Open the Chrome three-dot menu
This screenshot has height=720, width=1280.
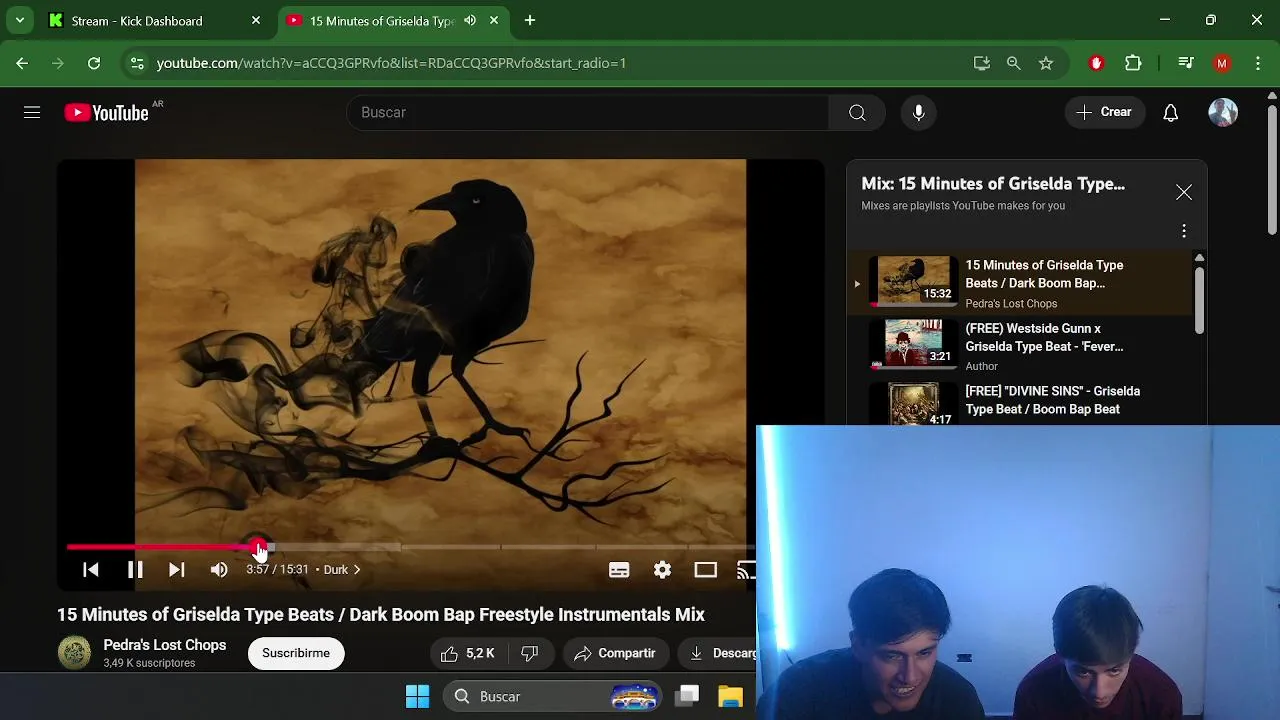1258,63
